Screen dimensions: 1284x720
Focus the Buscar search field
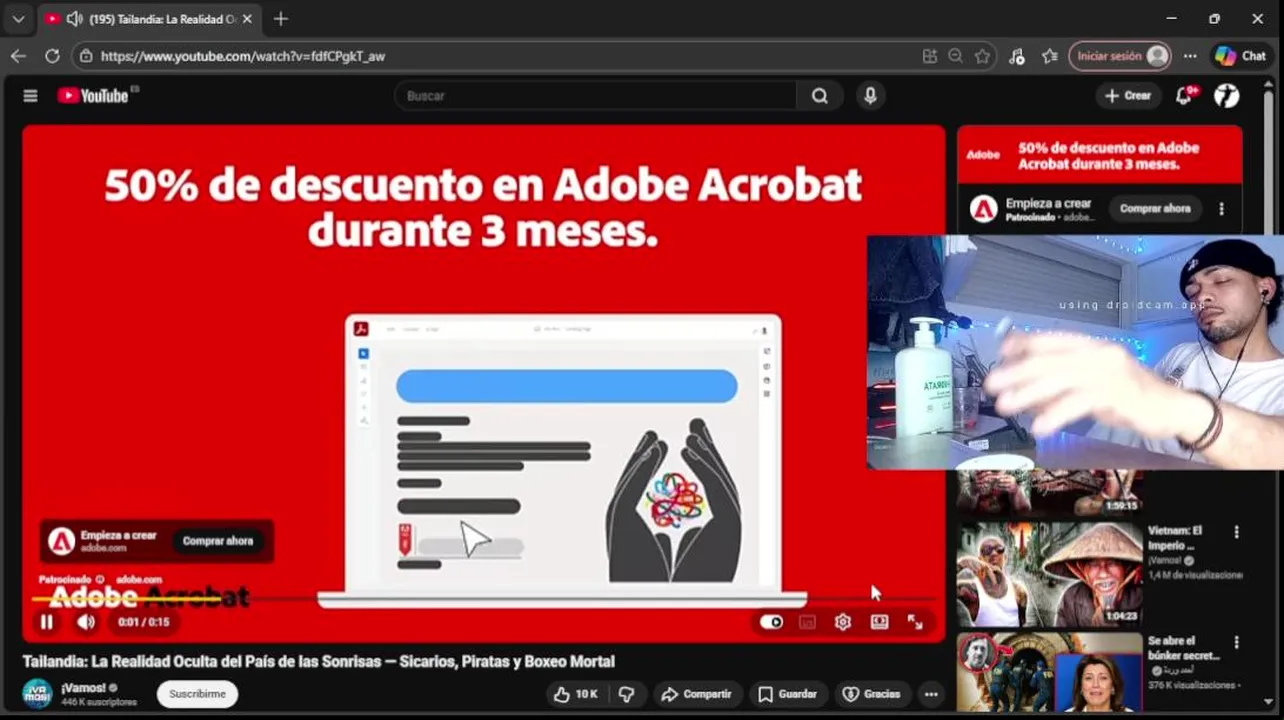596,96
